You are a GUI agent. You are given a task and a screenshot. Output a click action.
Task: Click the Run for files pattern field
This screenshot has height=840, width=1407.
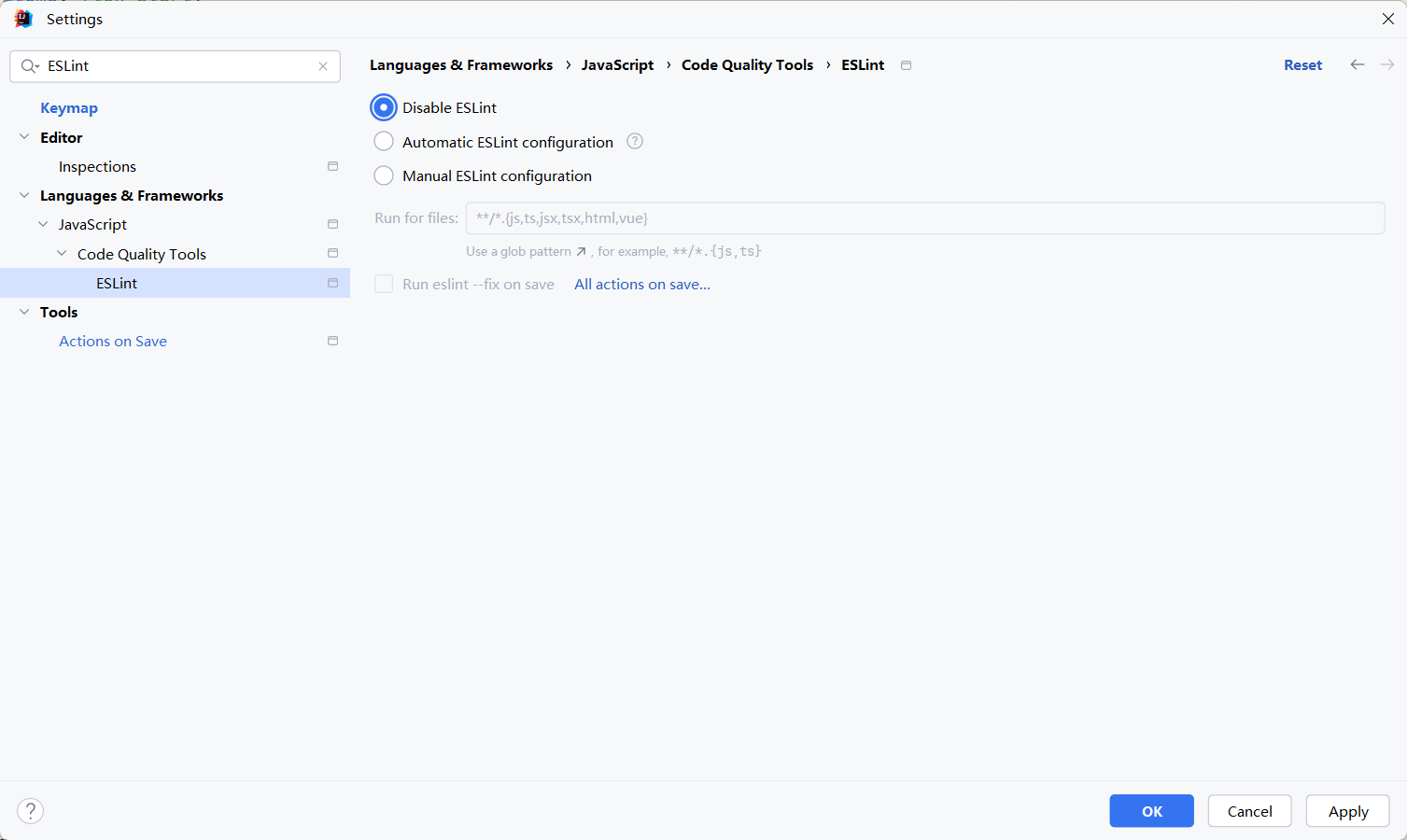(924, 218)
